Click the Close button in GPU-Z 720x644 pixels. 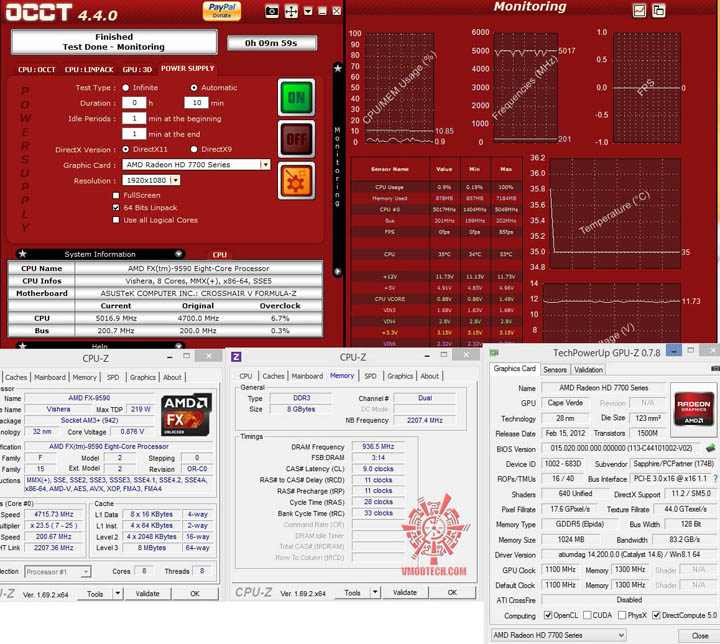tap(699, 635)
